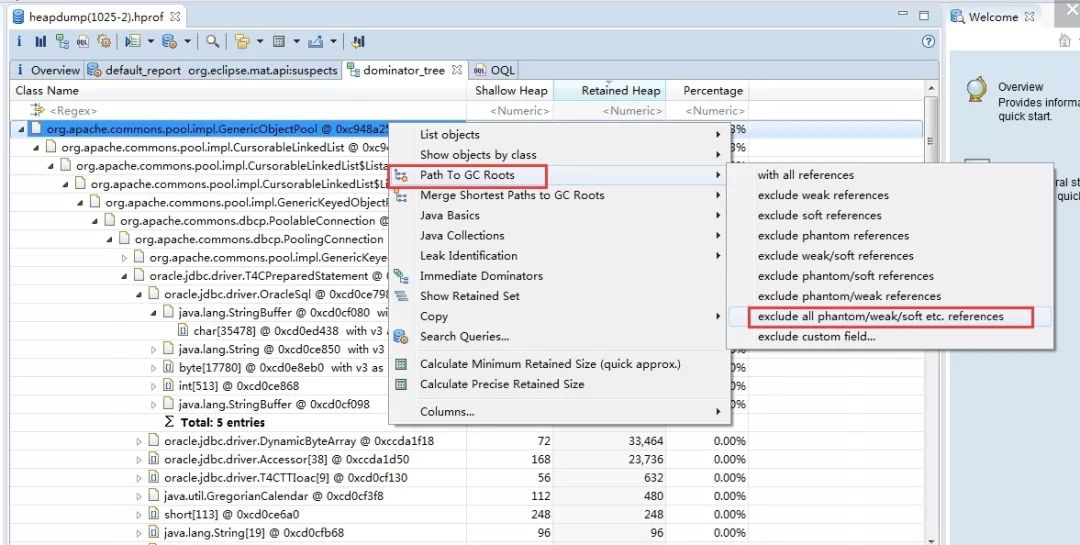Open the Overview pane info toolbar icon
The width and height of the screenshot is (1080, 545).
pos(19,41)
